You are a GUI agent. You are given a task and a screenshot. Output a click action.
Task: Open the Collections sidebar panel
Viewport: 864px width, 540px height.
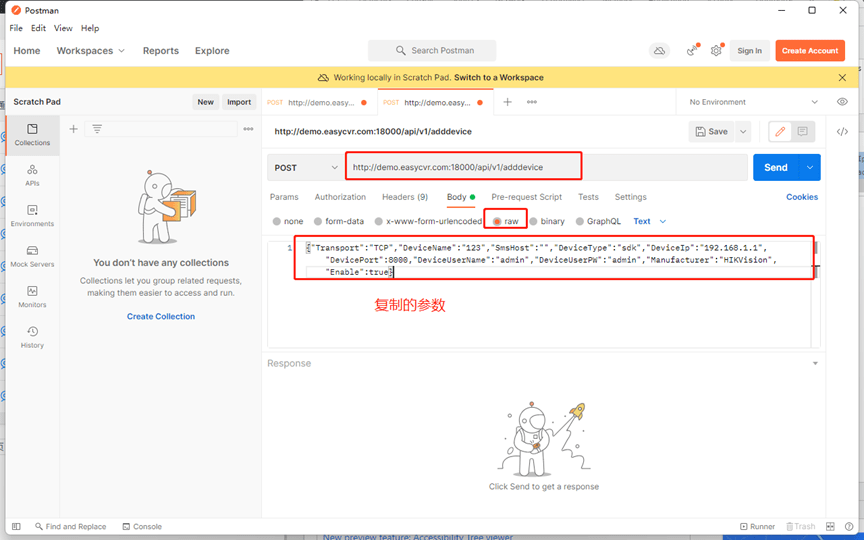click(32, 135)
